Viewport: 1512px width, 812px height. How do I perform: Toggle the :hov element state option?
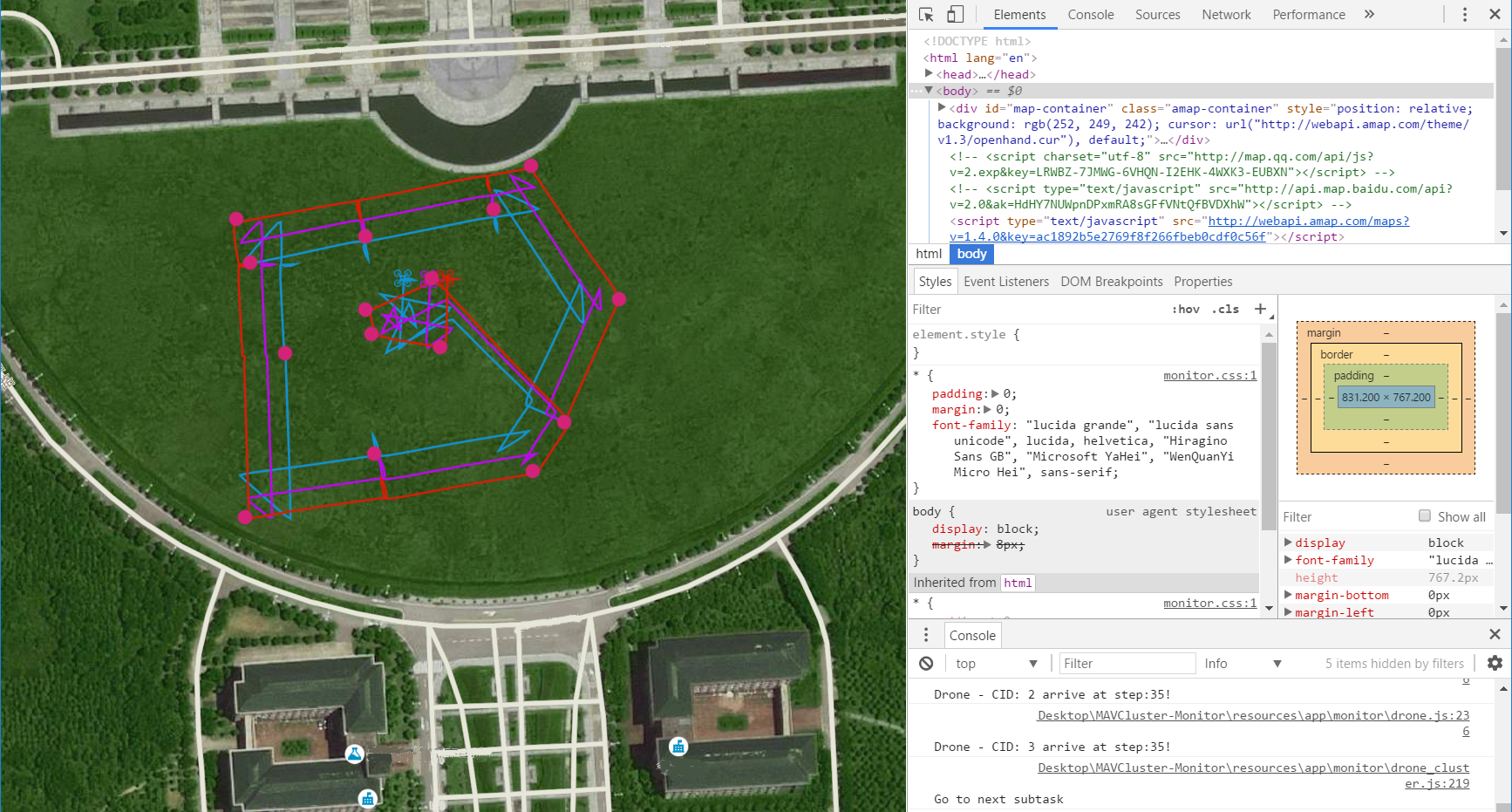coord(1186,310)
